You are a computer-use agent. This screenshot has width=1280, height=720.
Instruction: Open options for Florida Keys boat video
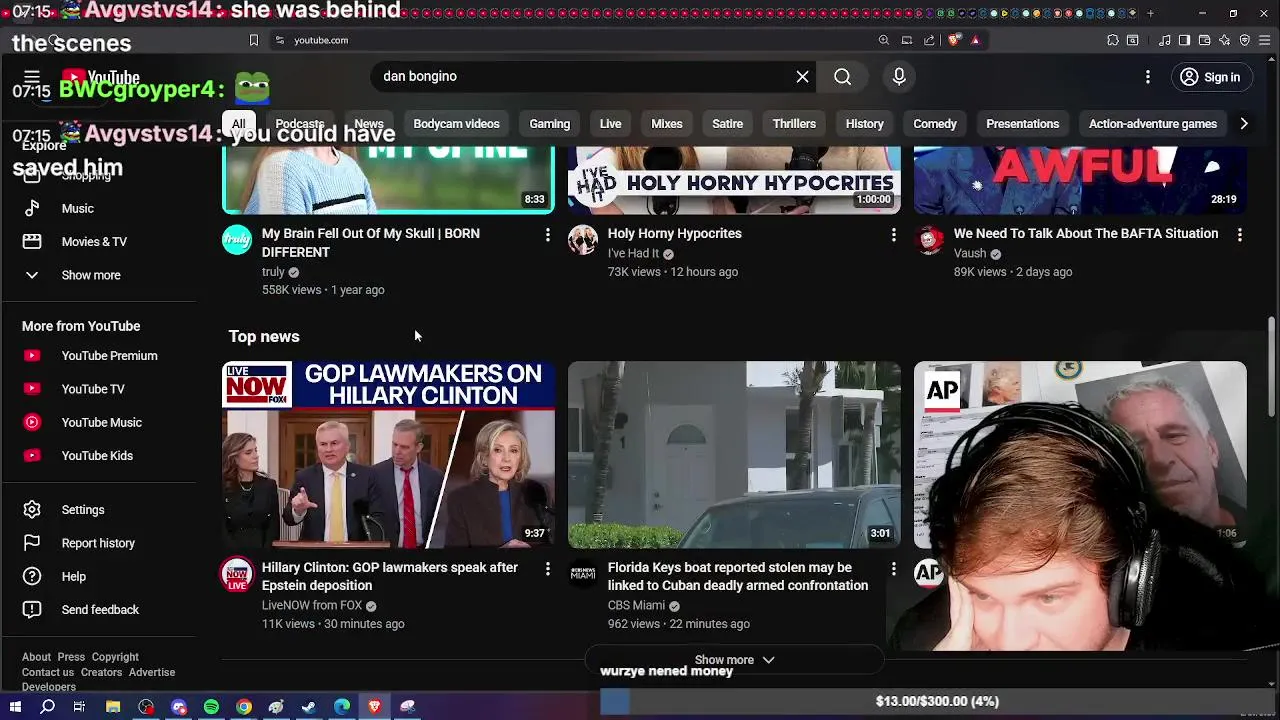coord(893,568)
